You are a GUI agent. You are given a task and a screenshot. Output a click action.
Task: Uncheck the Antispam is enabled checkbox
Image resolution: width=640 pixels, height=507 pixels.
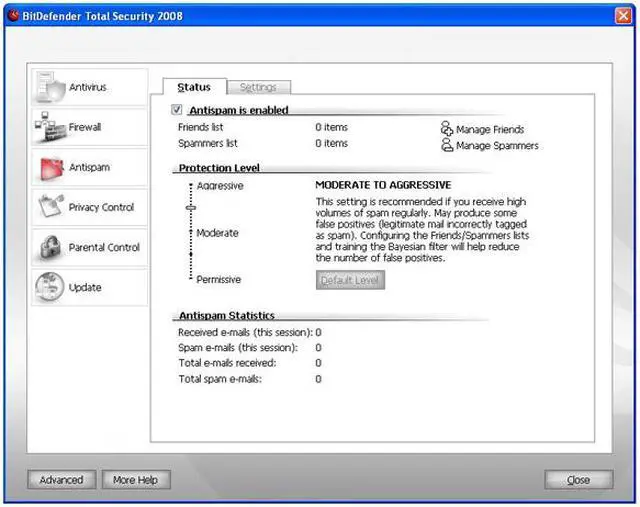point(177,110)
